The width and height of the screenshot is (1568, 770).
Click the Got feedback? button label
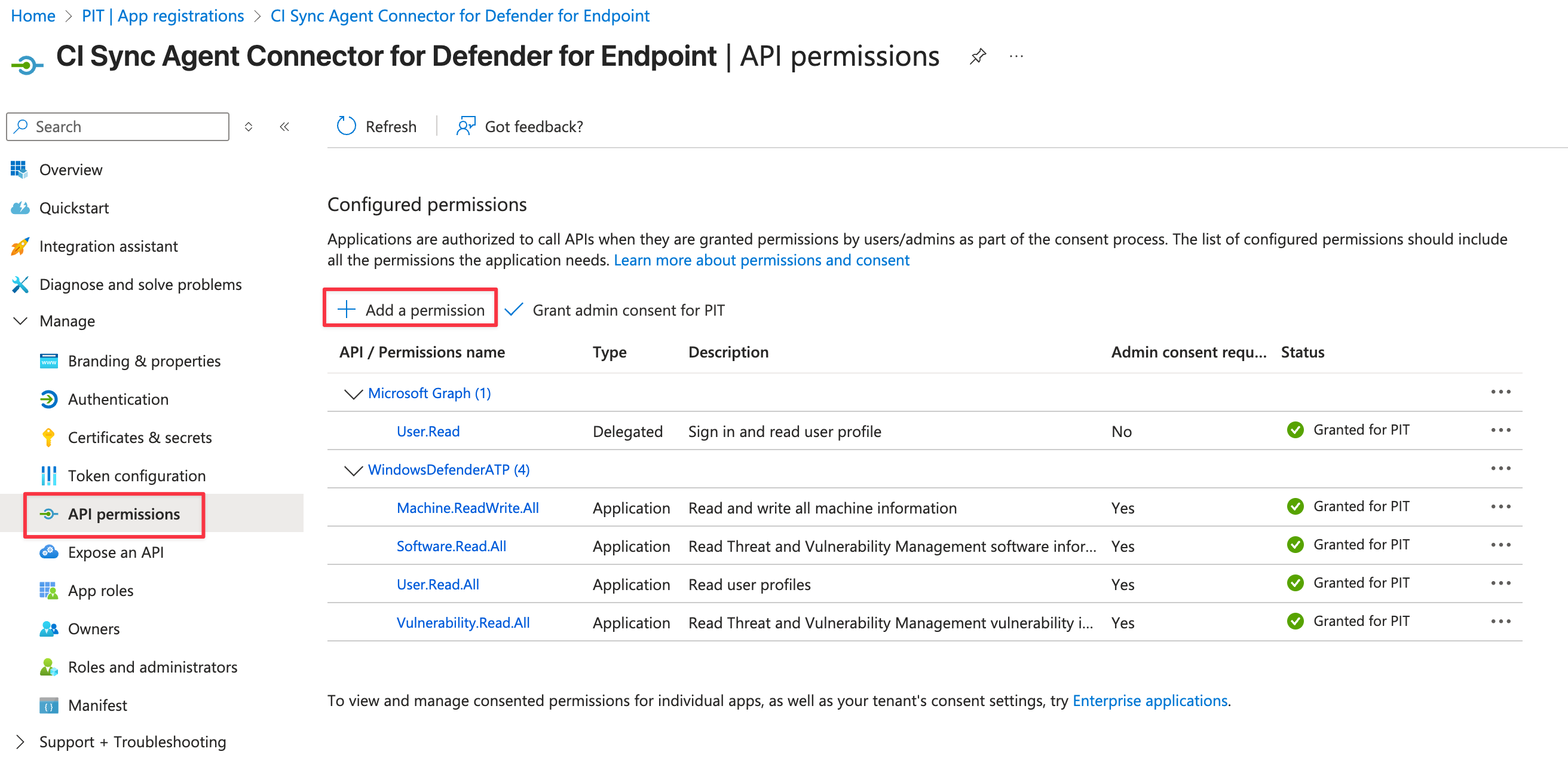(534, 127)
